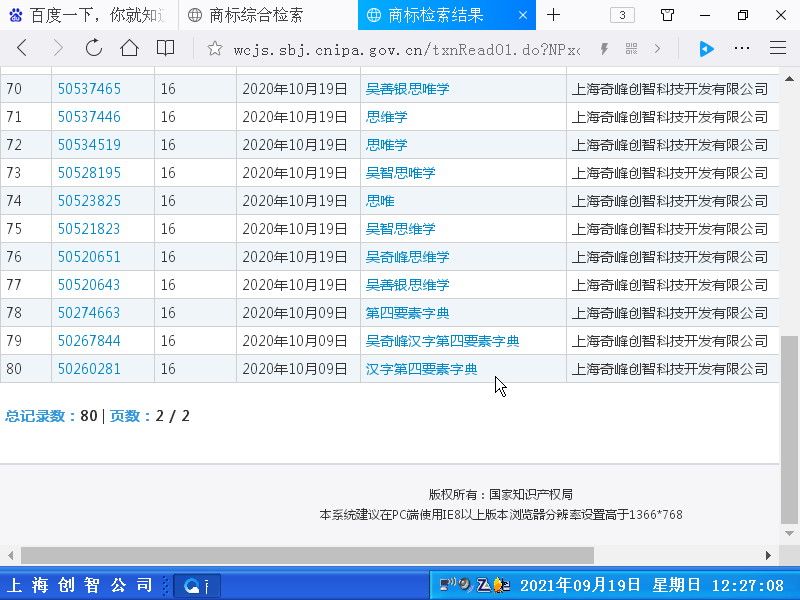Image resolution: width=800 pixels, height=600 pixels.
Task: Open the three-dots more options menu
Action: tap(742, 48)
